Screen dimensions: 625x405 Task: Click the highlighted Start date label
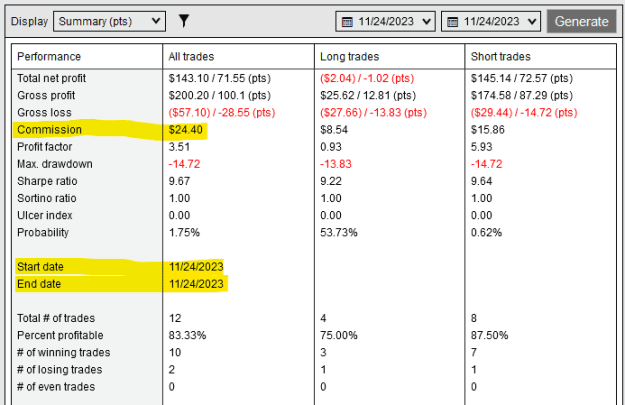click(x=40, y=266)
